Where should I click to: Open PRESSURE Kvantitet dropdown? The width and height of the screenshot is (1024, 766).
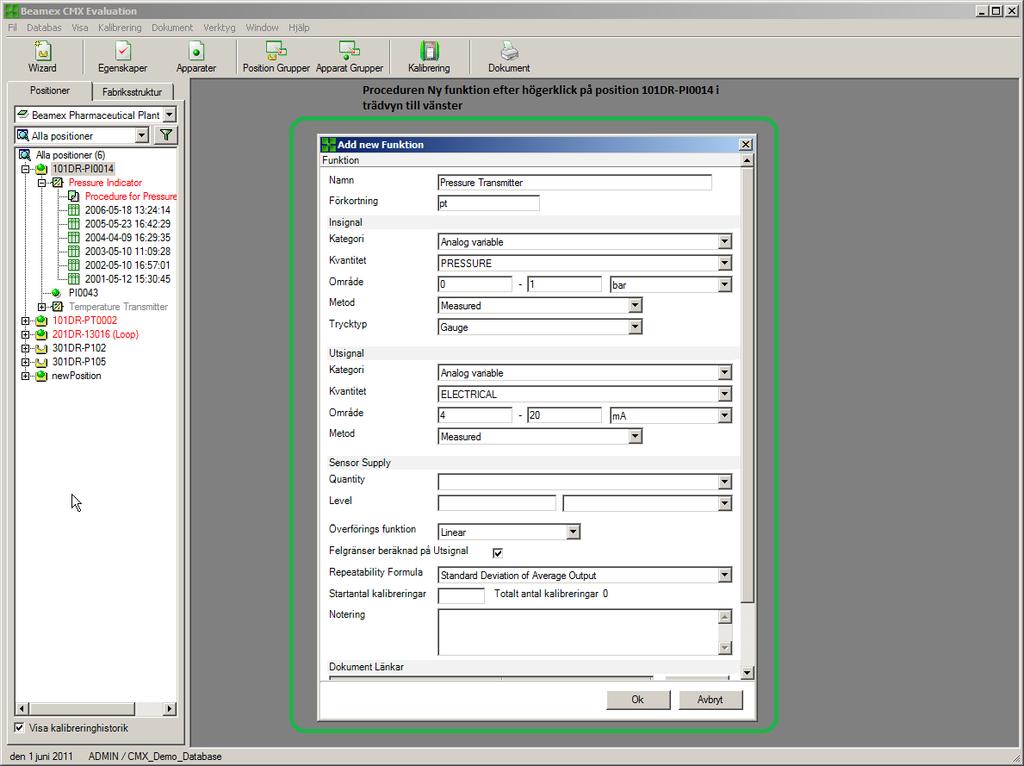[x=725, y=263]
